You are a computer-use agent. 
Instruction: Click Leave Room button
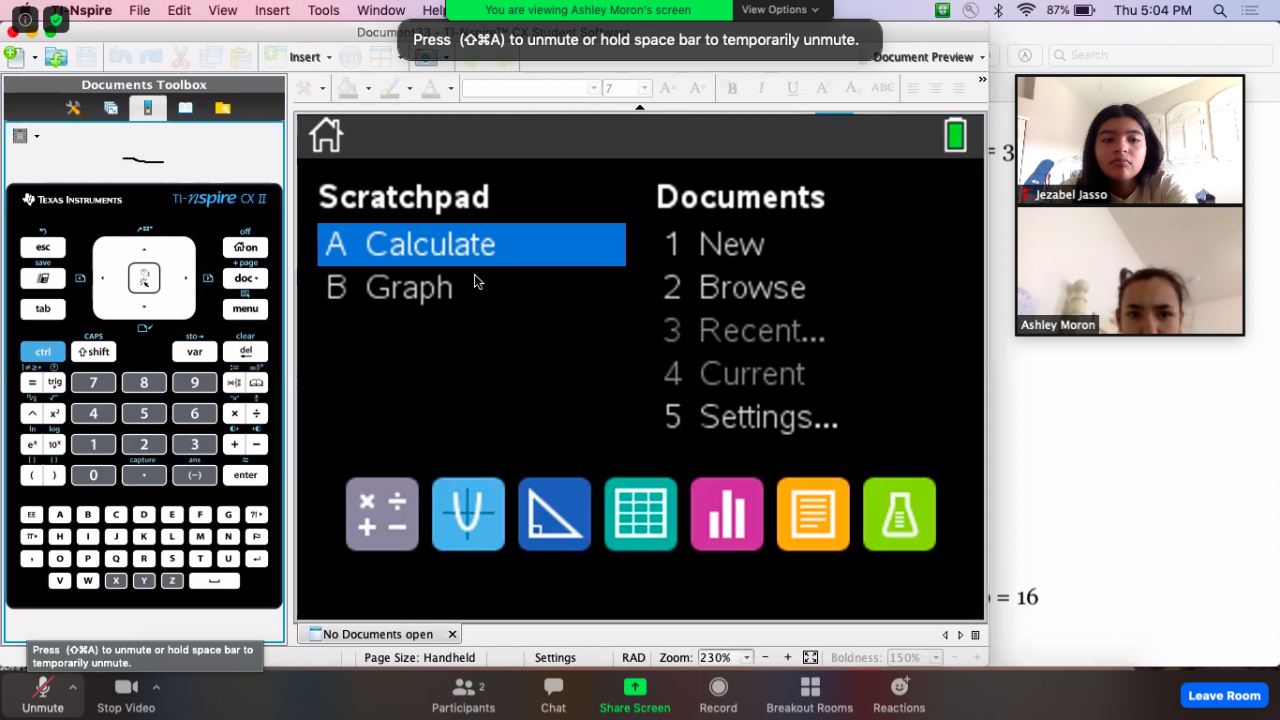pyautogui.click(x=1224, y=695)
